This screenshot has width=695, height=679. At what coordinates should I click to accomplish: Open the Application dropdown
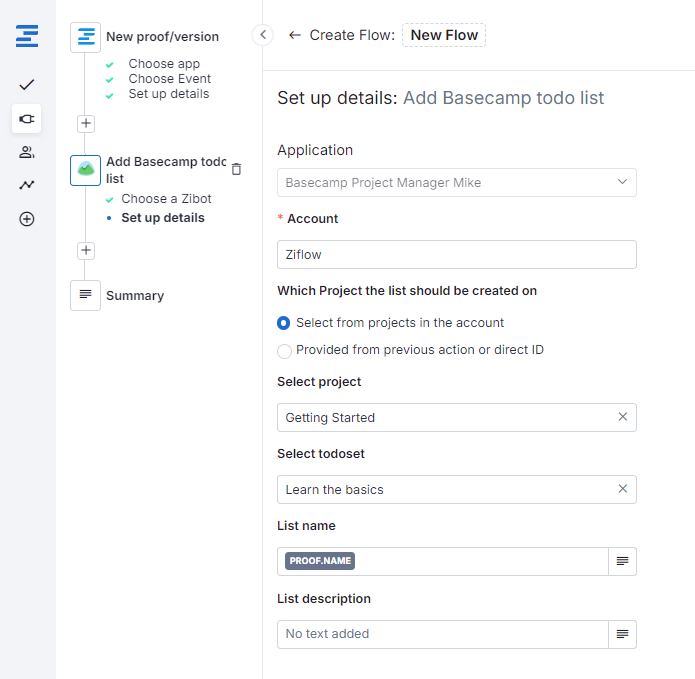(456, 183)
